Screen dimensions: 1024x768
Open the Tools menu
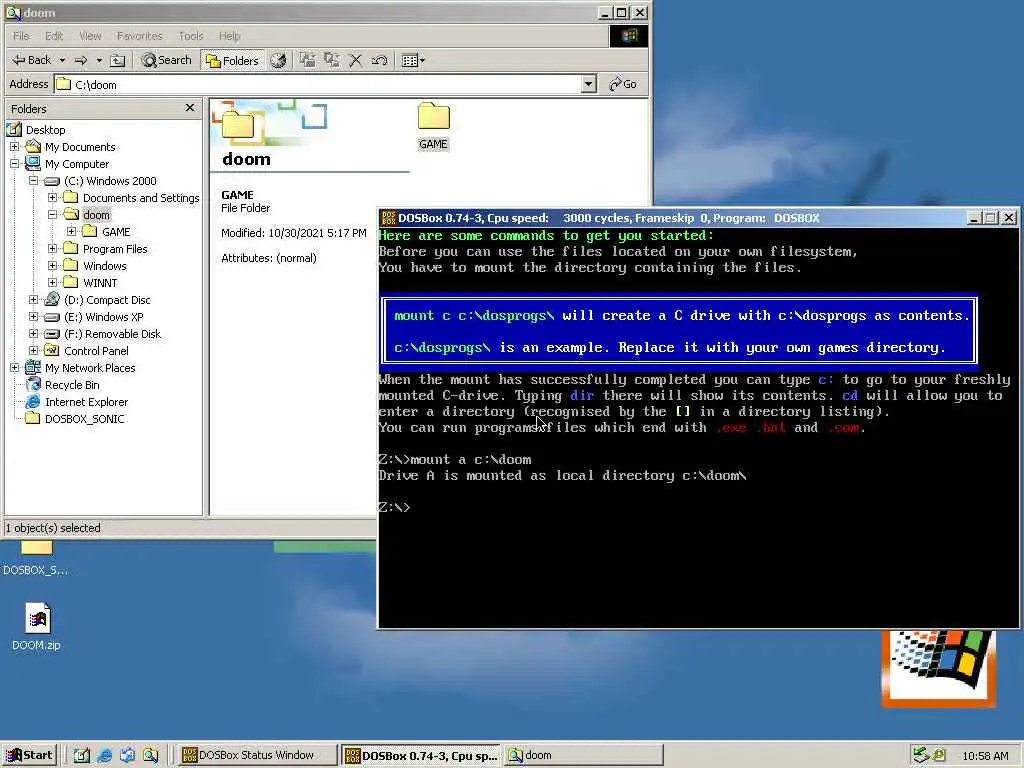[x=191, y=36]
